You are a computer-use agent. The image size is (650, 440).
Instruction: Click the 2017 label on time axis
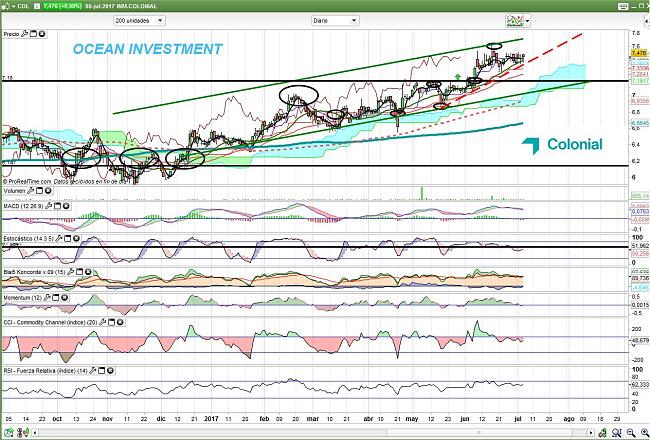[211, 419]
